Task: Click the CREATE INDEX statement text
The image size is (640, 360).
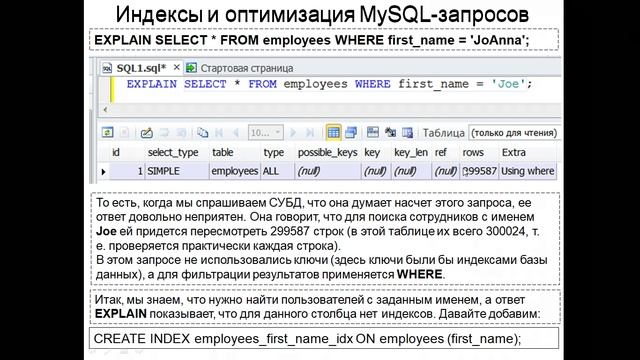Action: tap(307, 339)
